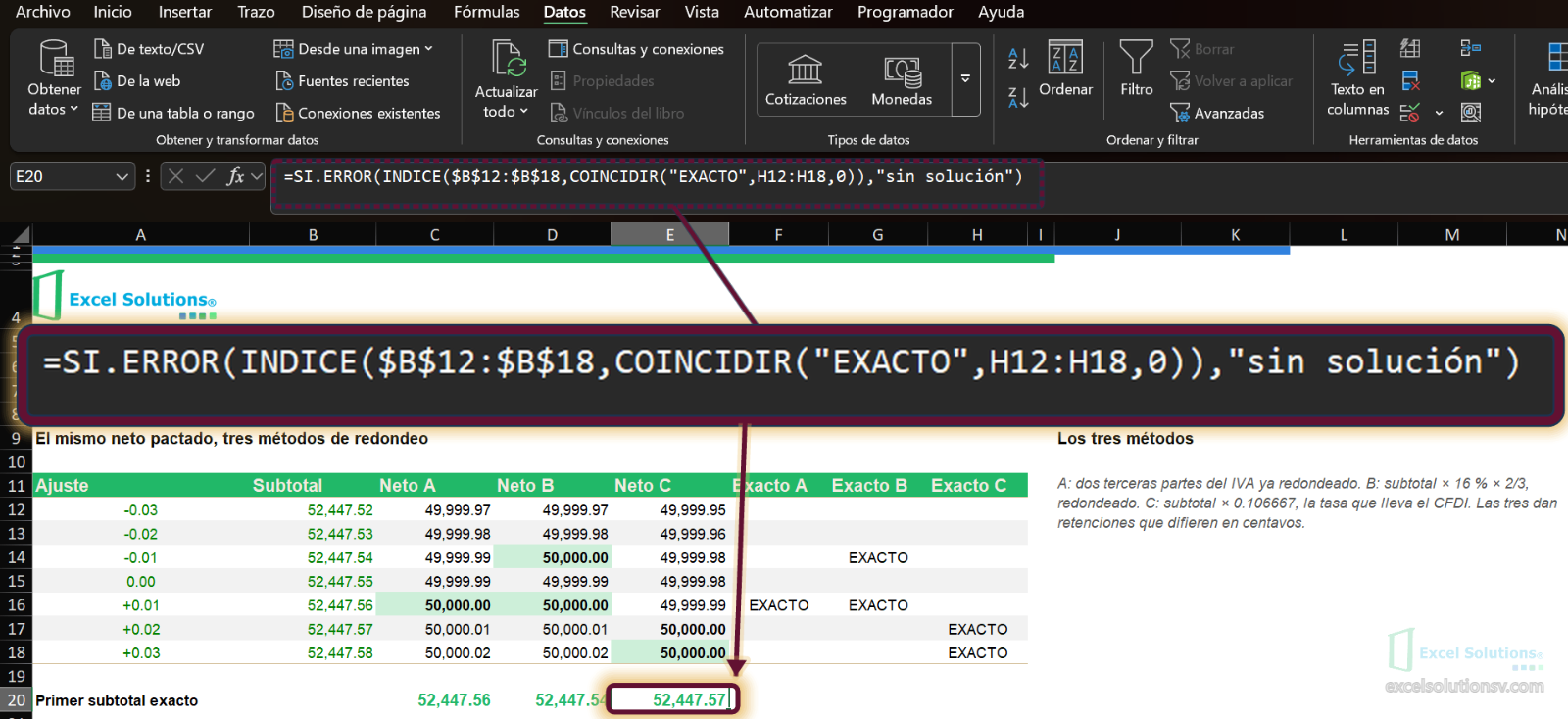The width and height of the screenshot is (1568, 719).
Task: Click the De la web import option
Action: (x=137, y=81)
